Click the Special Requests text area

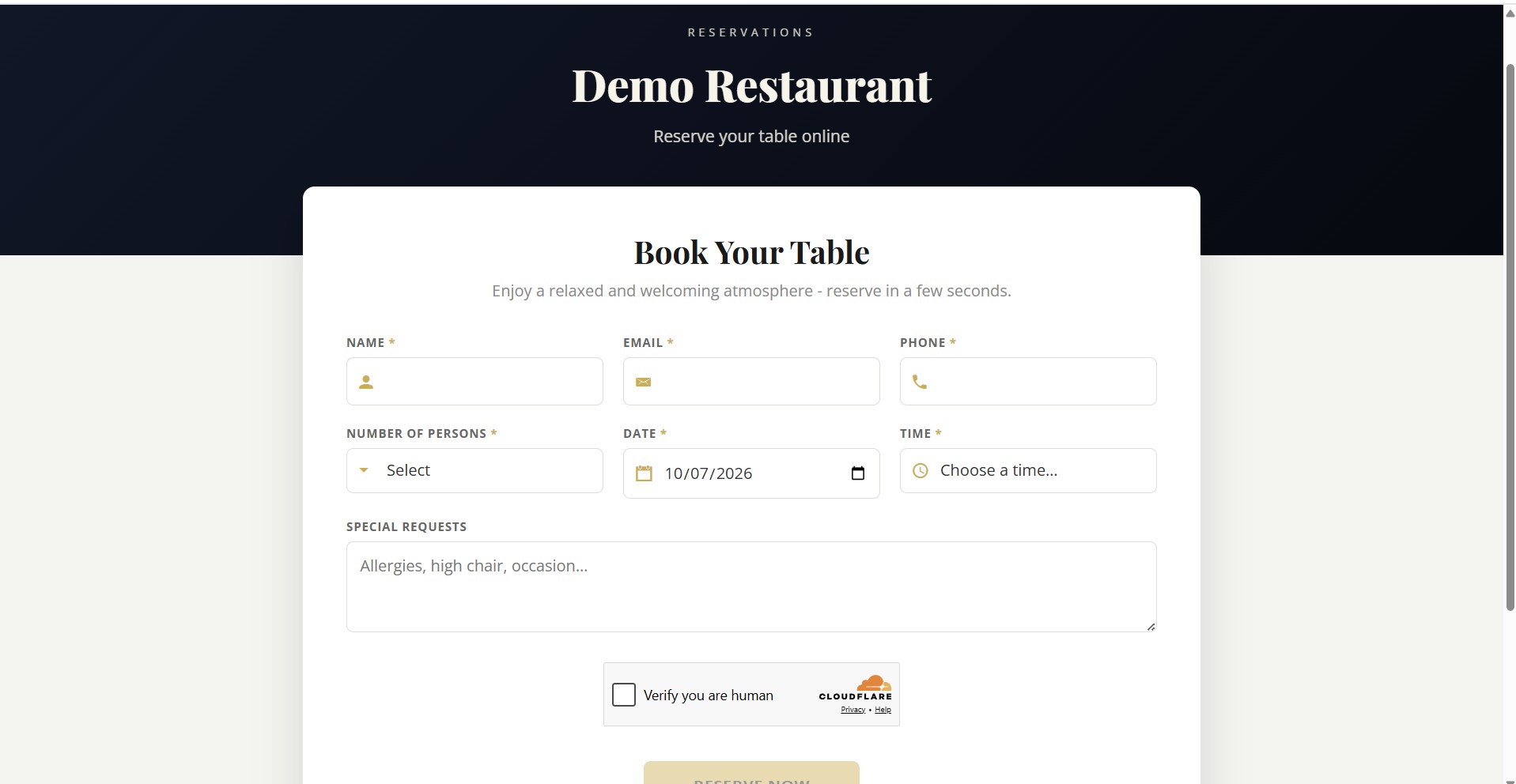click(751, 586)
